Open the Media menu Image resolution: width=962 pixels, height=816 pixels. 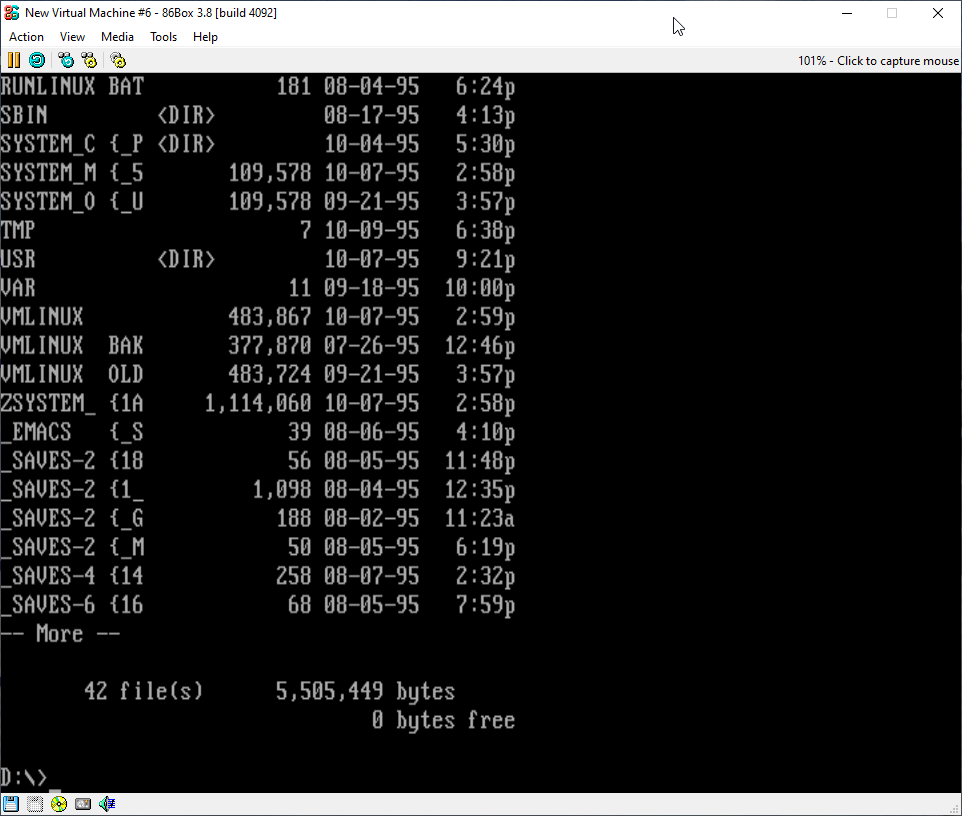pyautogui.click(x=117, y=37)
